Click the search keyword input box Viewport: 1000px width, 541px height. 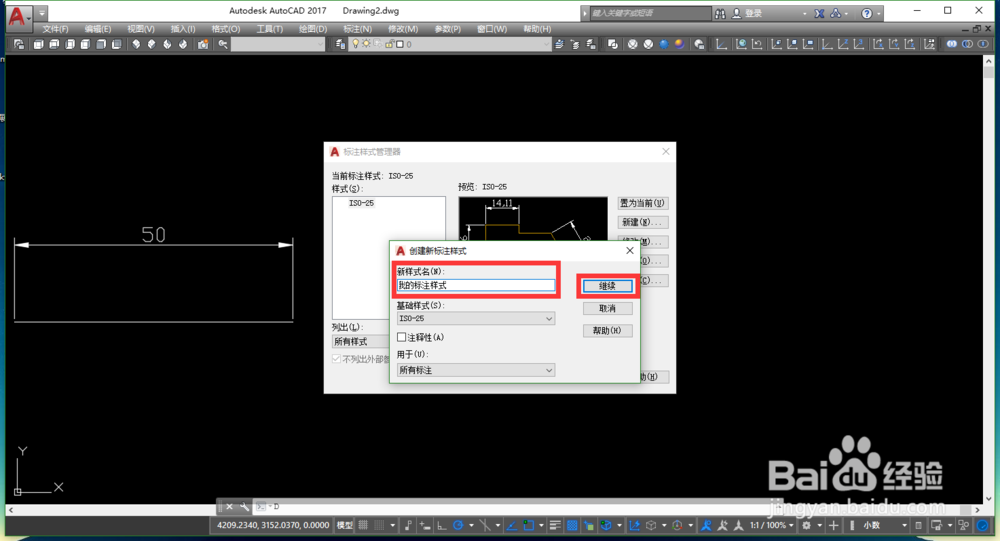[x=649, y=13]
